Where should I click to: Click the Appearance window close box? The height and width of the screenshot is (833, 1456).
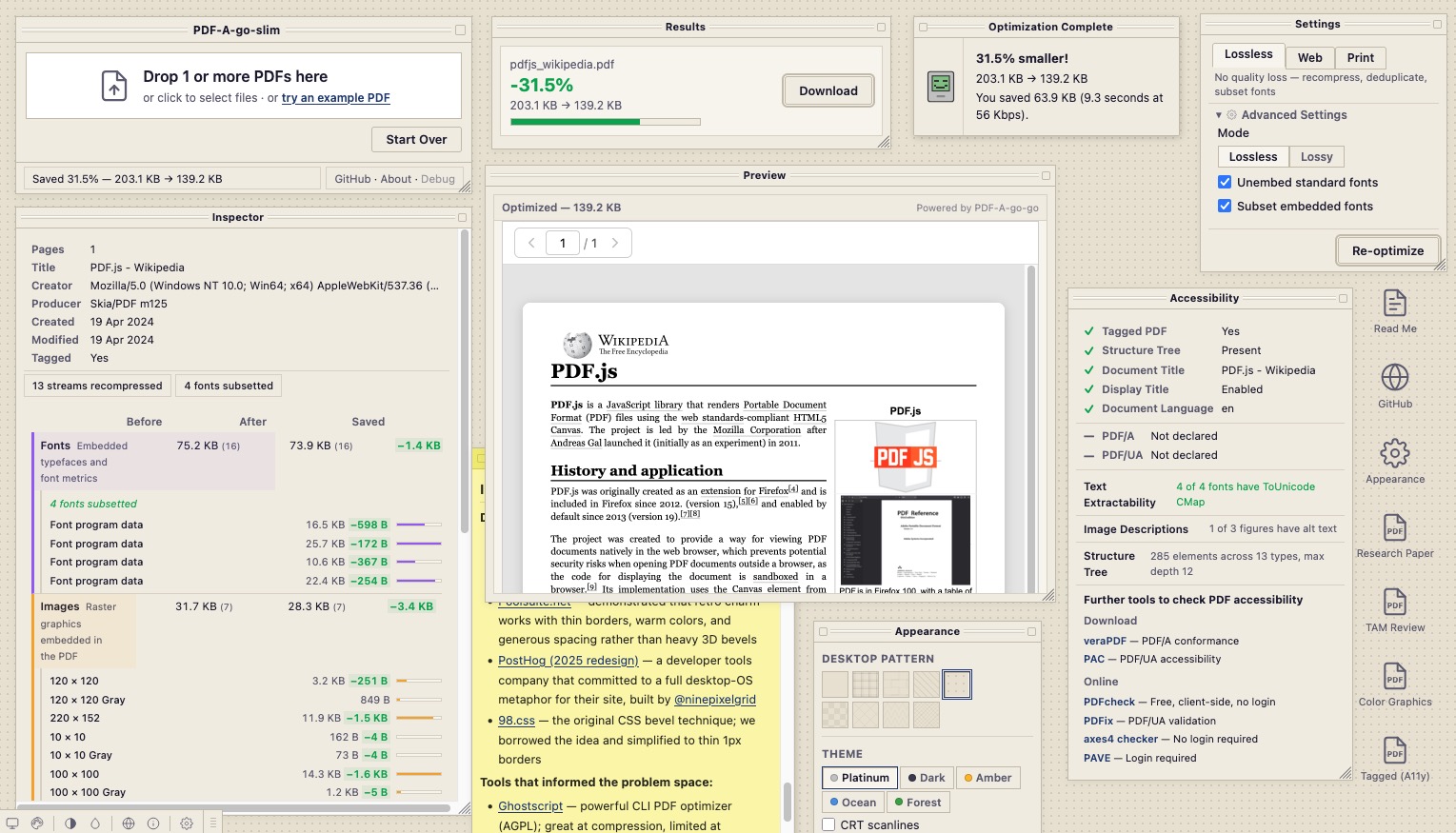(x=824, y=632)
